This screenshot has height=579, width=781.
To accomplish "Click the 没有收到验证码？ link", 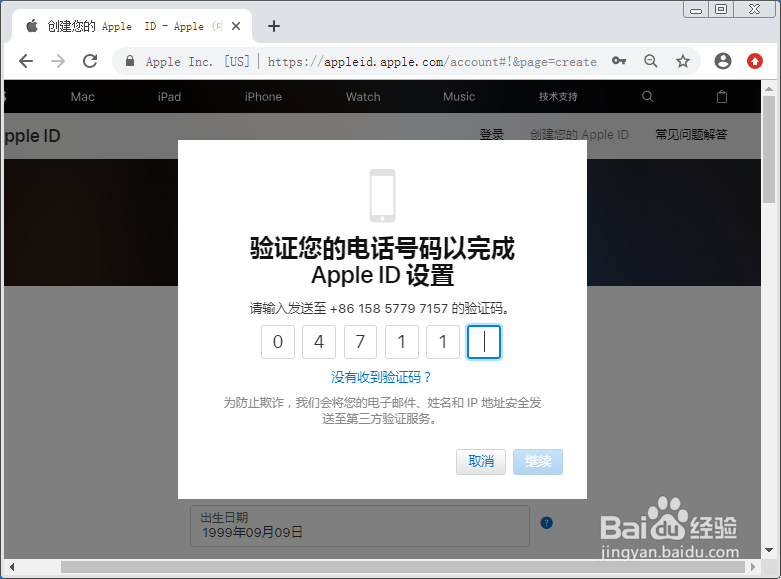I will point(382,377).
